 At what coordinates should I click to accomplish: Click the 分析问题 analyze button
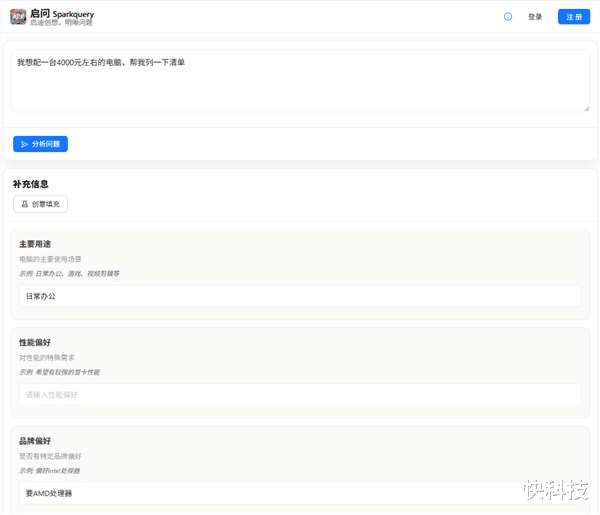(x=41, y=144)
